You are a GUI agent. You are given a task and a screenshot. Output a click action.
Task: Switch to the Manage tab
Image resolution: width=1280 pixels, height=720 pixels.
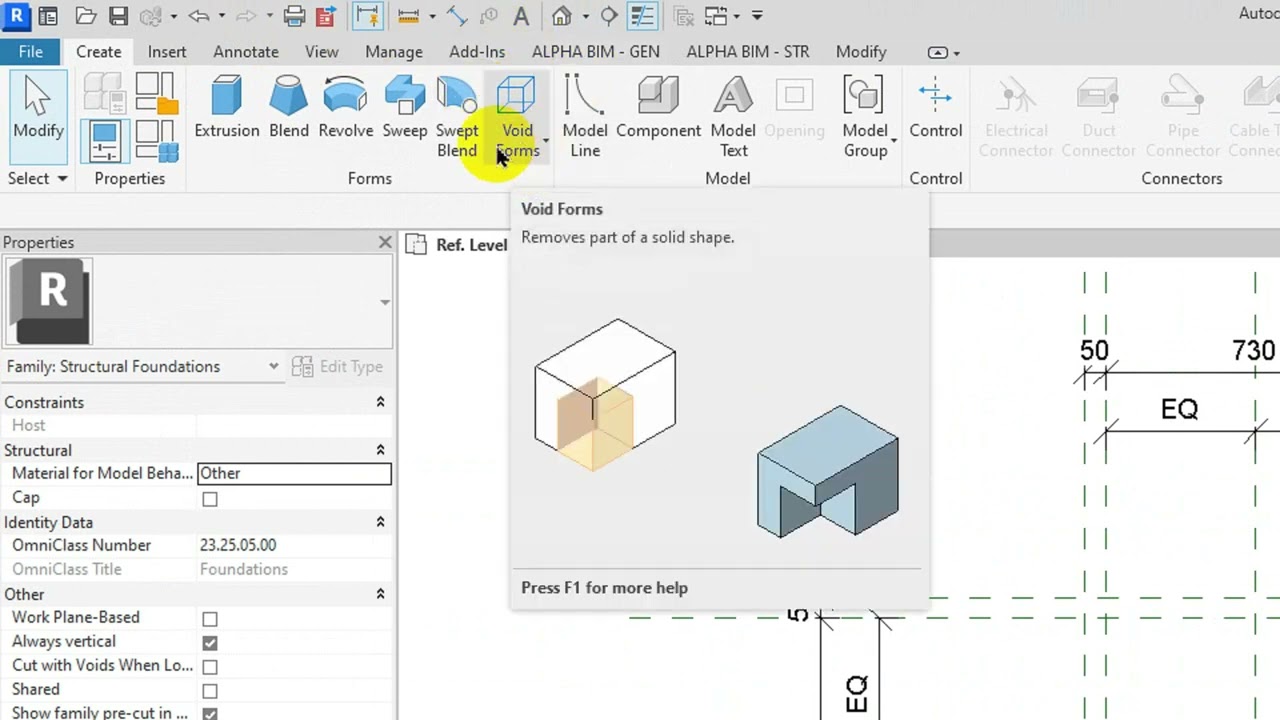pyautogui.click(x=393, y=52)
